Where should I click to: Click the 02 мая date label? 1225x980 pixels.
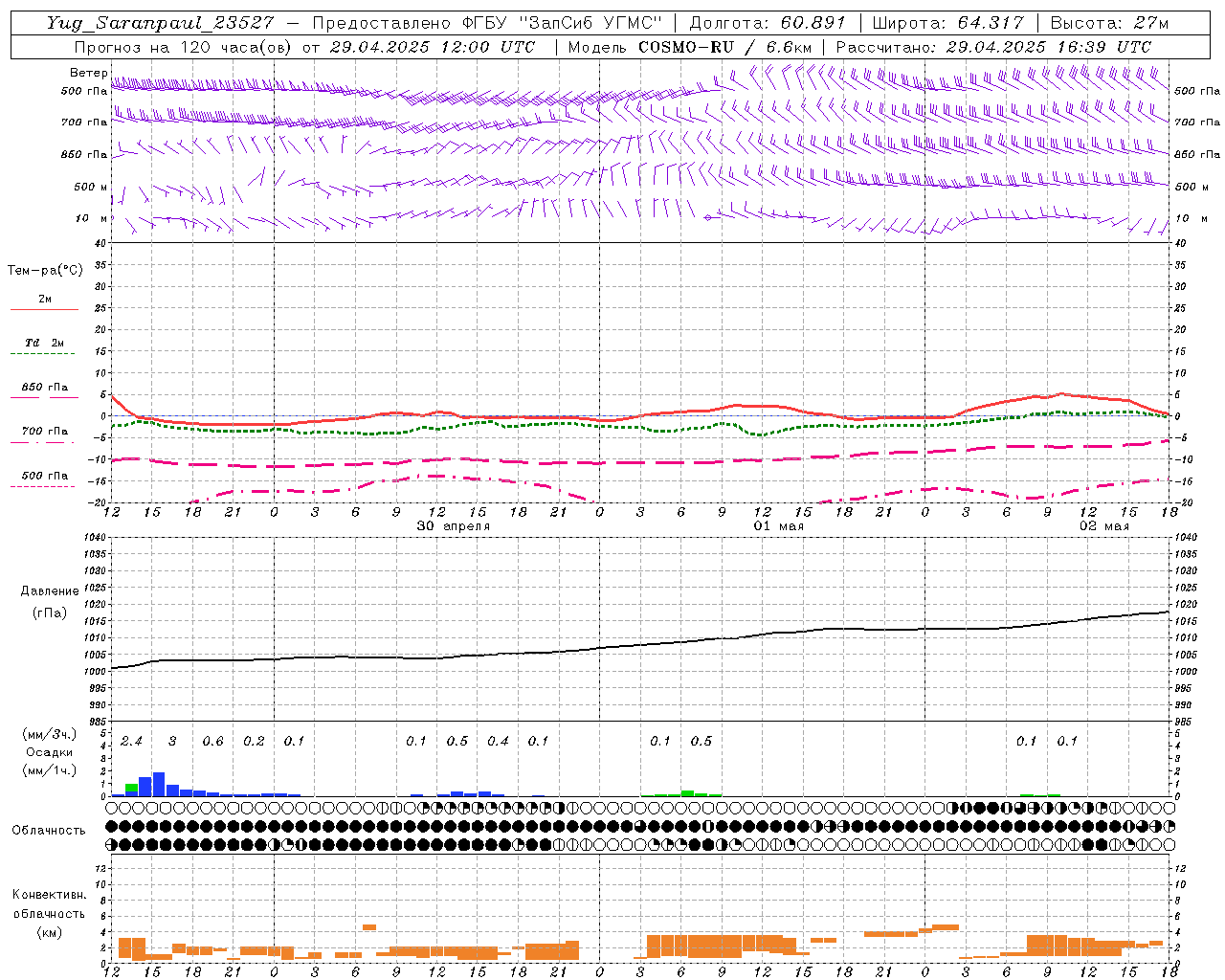[1104, 526]
